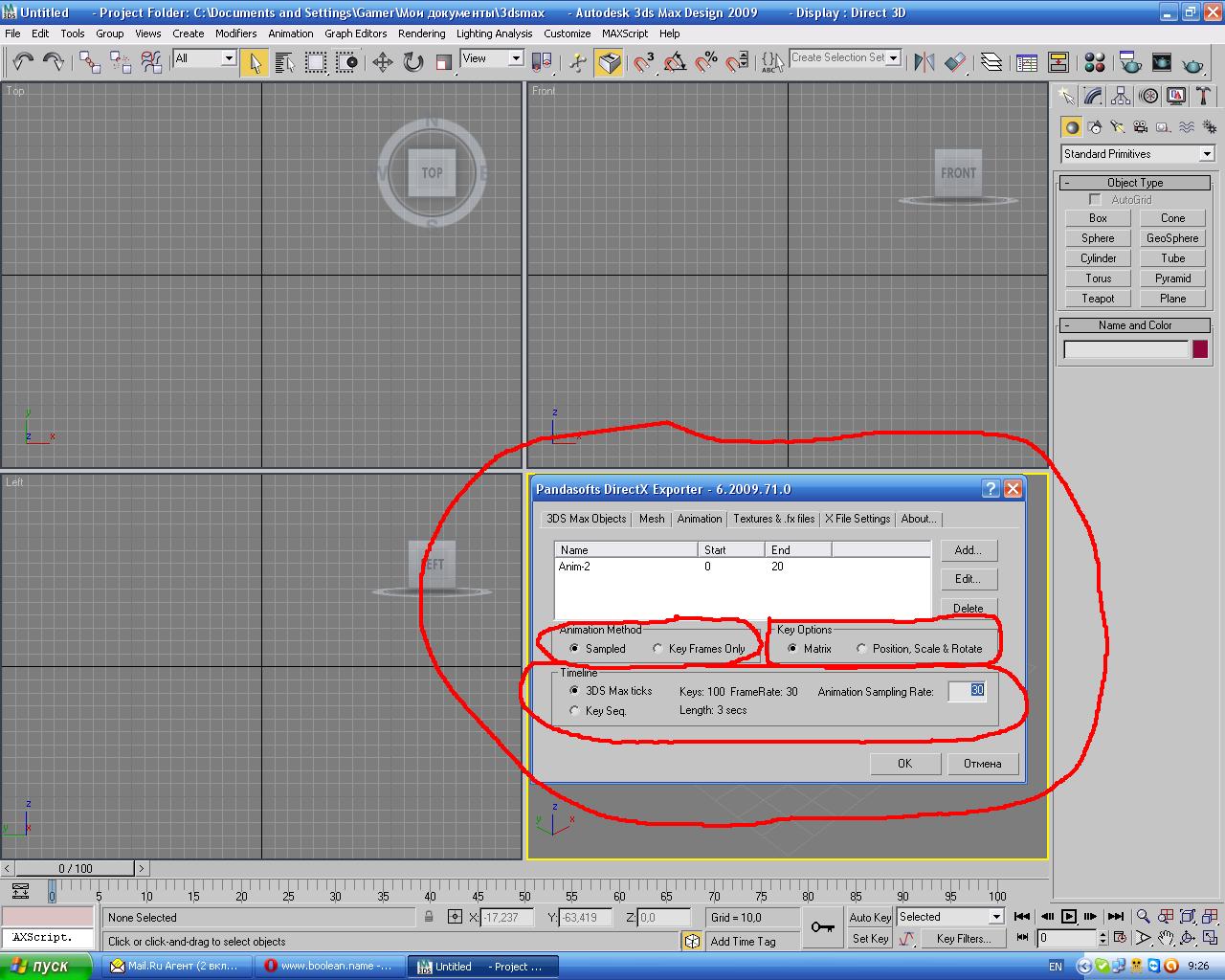Click the teapot Quick Render icon
The height and width of the screenshot is (980, 1225).
1192,63
